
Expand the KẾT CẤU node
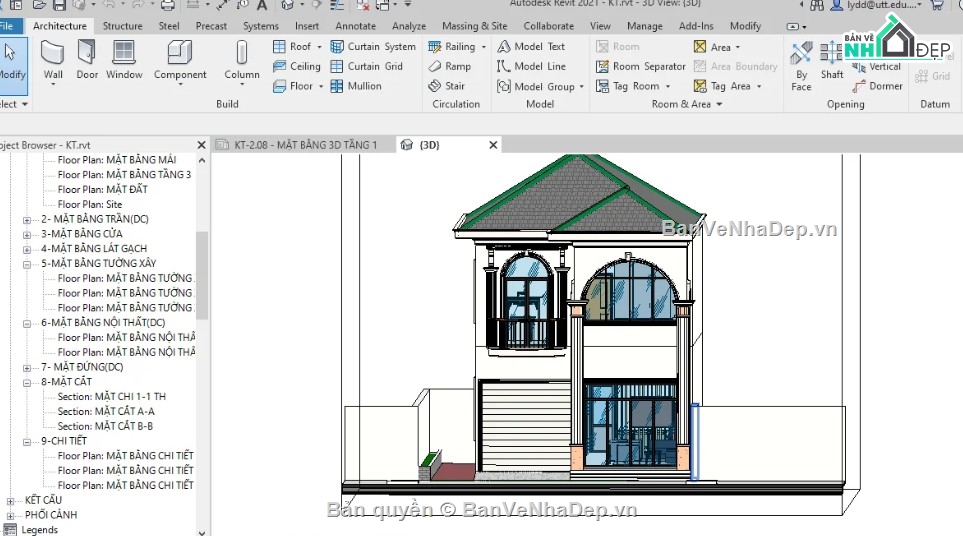tap(10, 501)
